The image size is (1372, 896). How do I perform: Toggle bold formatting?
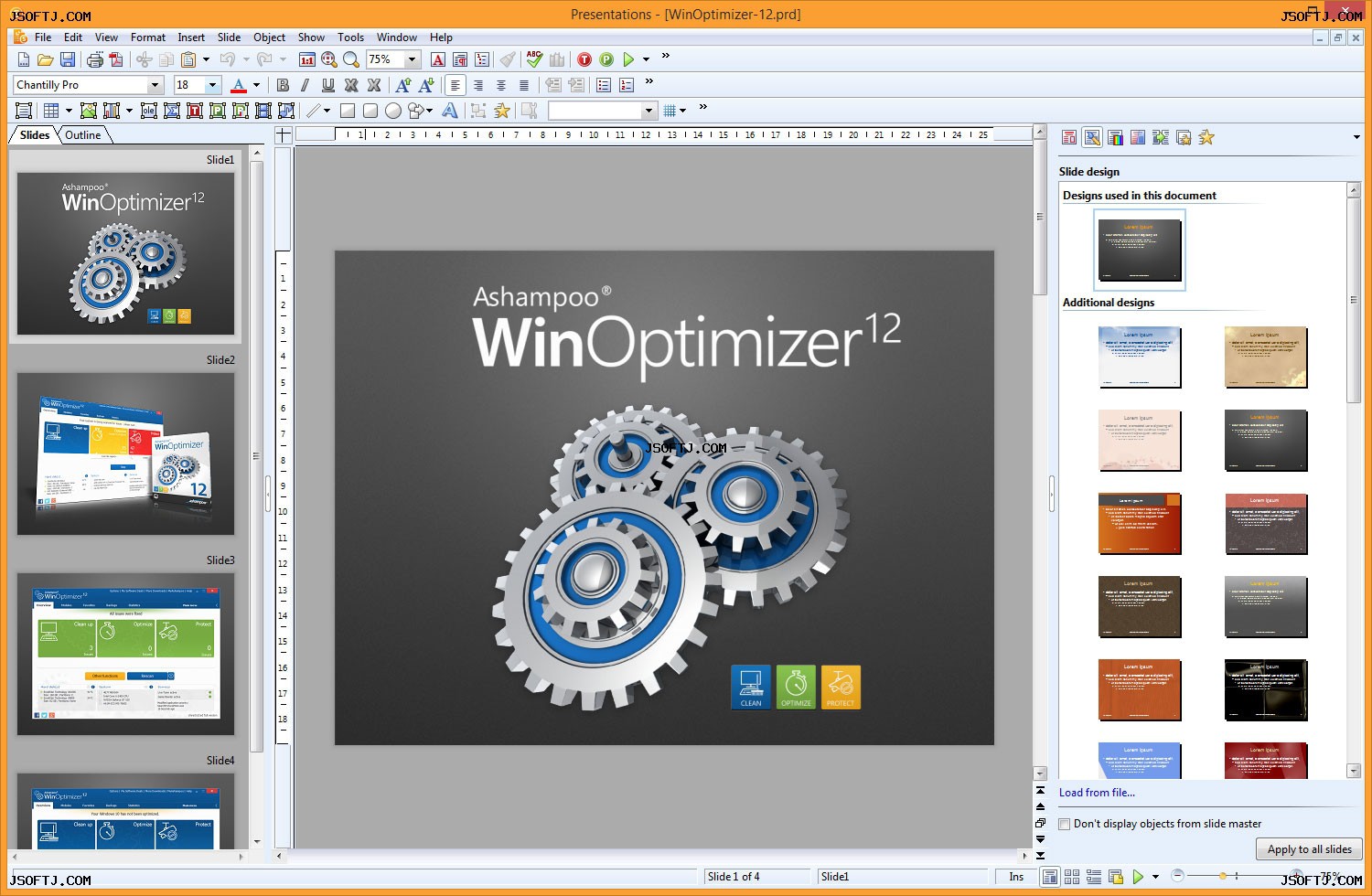click(x=283, y=85)
